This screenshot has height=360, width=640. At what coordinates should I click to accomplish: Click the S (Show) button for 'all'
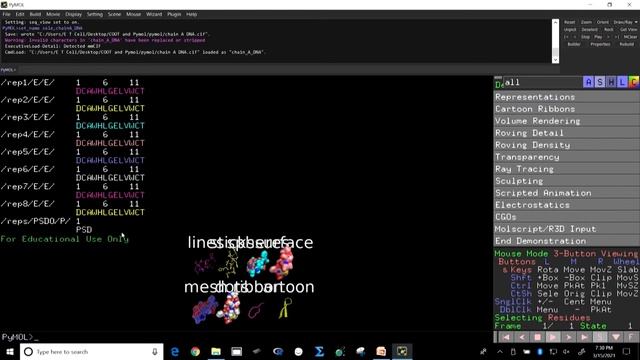(x=600, y=82)
